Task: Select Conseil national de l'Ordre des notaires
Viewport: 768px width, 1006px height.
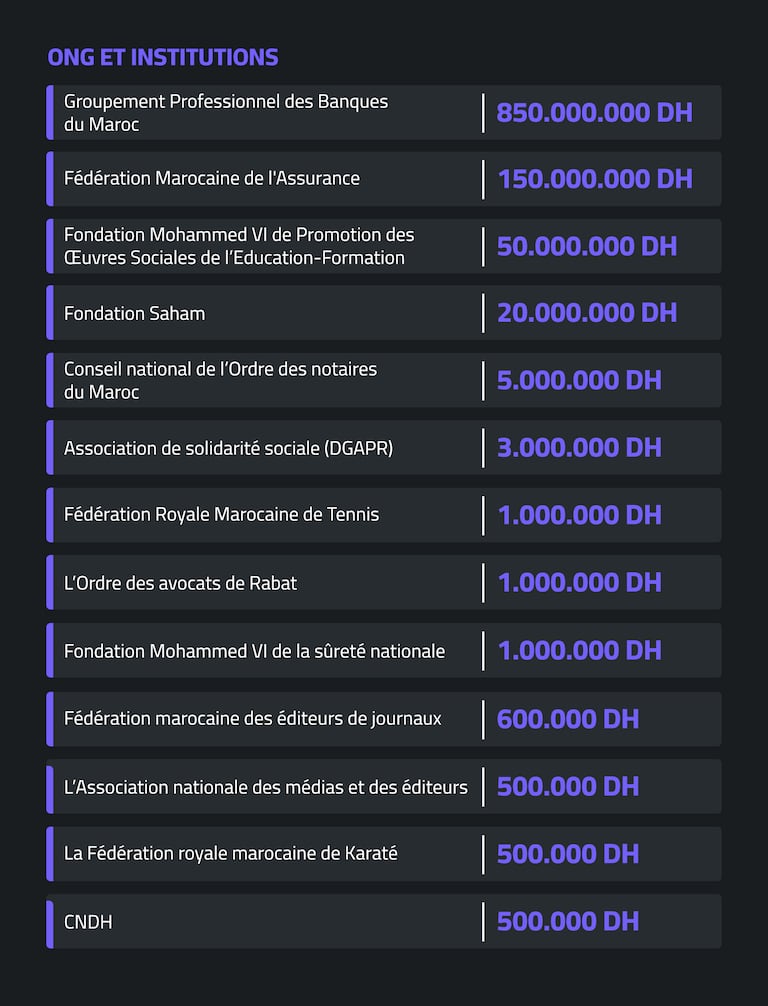Action: [x=221, y=380]
